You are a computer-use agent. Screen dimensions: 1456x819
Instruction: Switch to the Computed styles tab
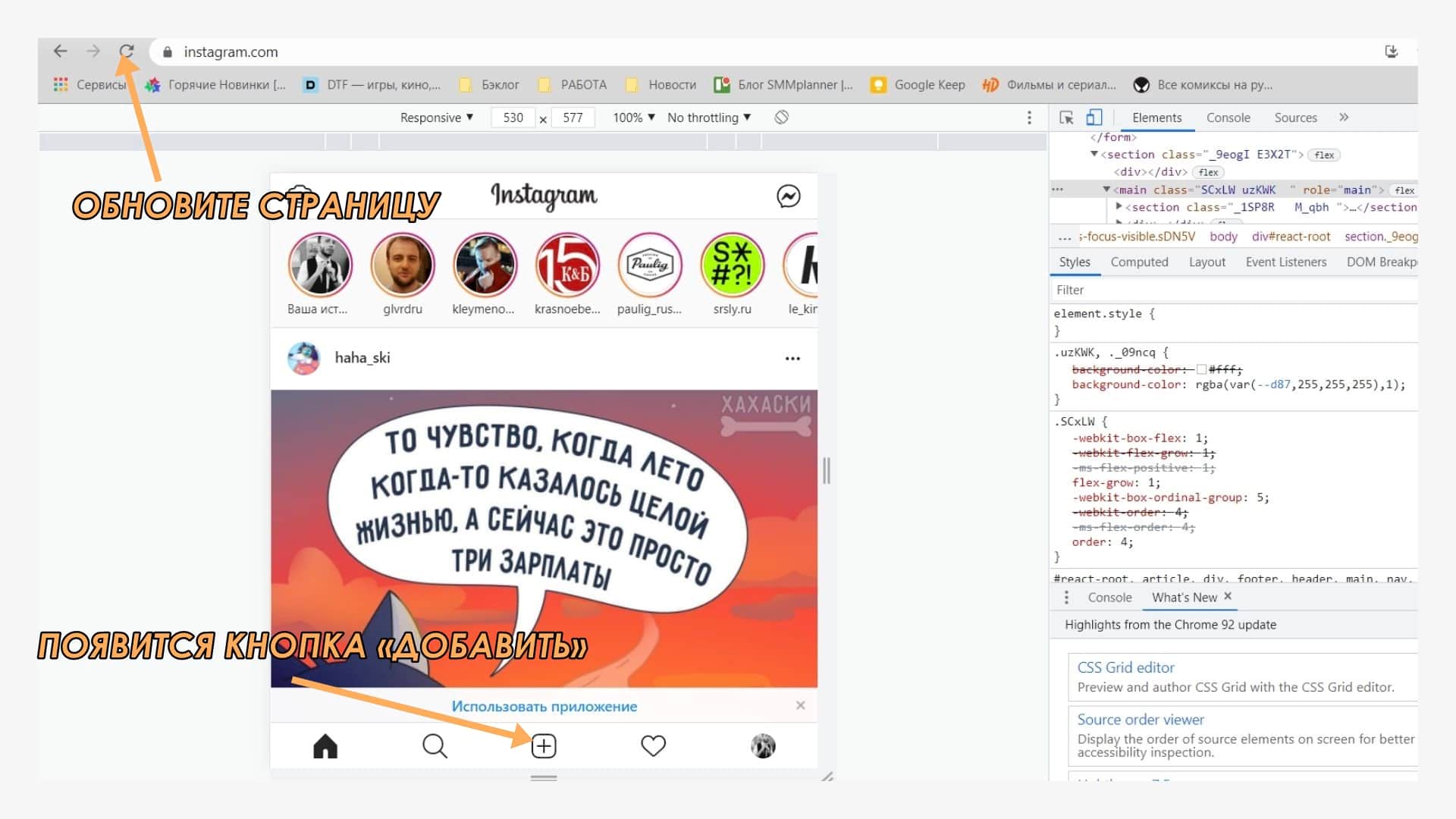pos(1139,262)
